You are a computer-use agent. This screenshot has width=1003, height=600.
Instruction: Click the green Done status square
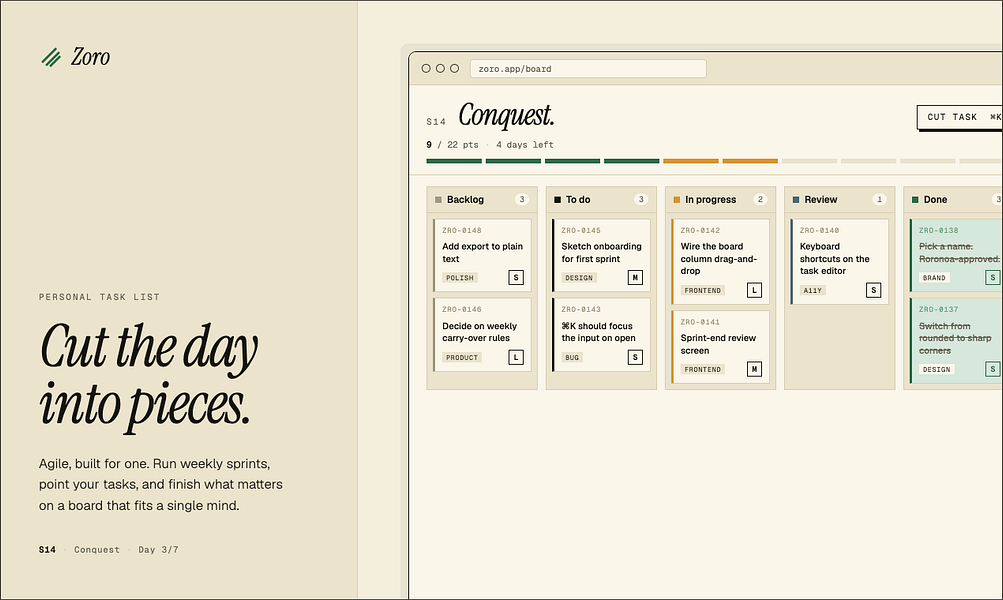click(915, 200)
